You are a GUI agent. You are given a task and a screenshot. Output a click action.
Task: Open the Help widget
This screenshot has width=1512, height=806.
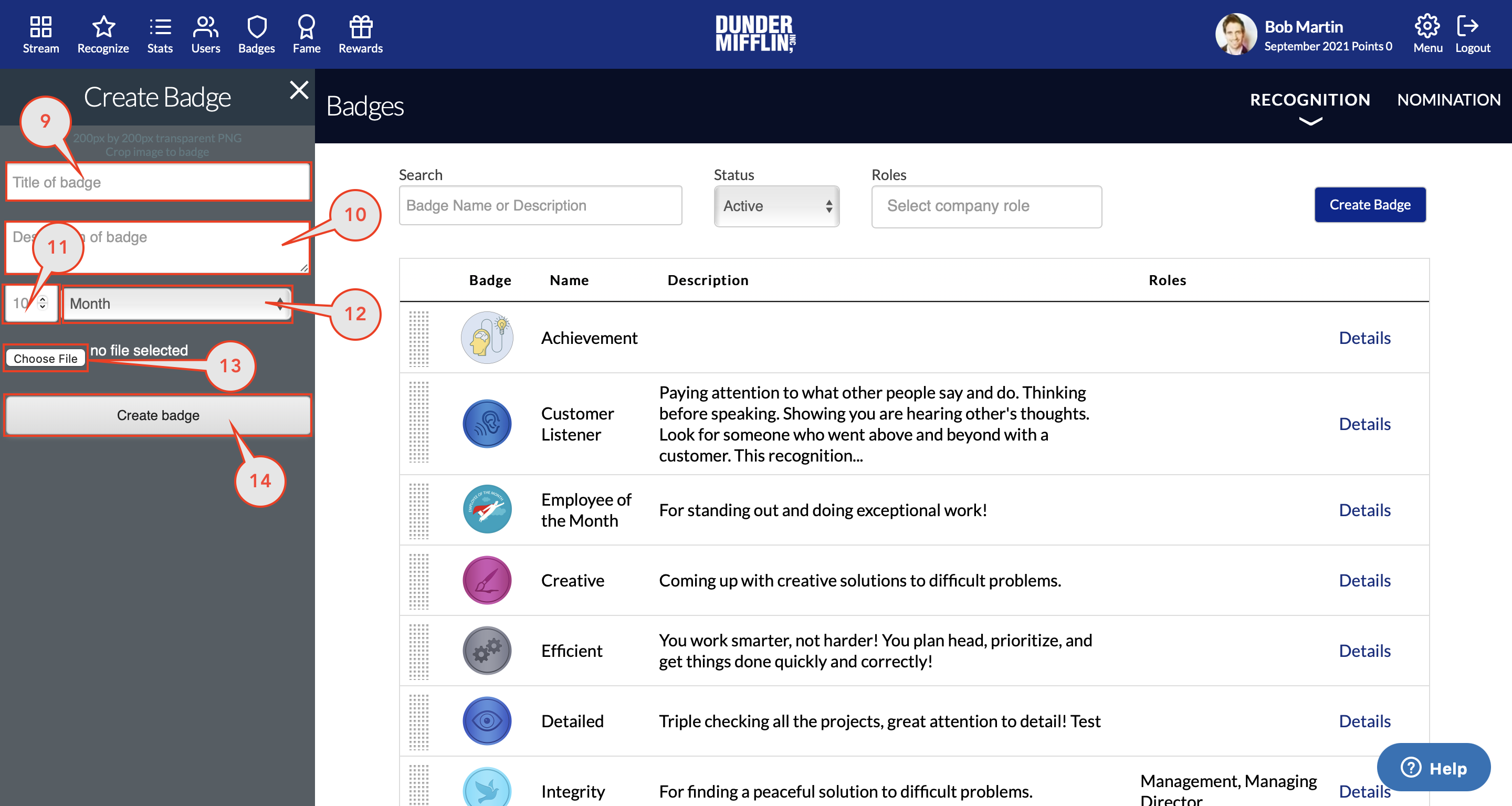1433,767
